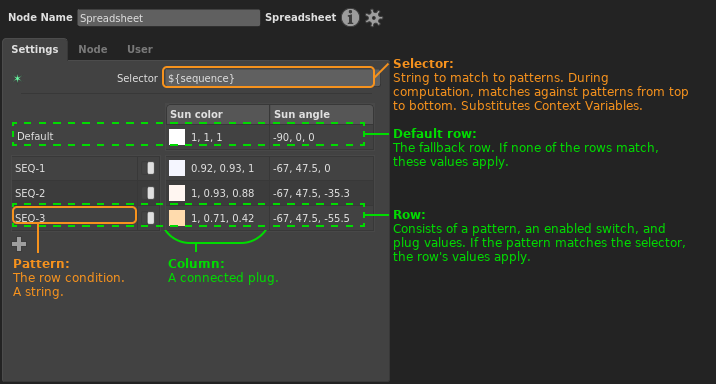Open the SEQ-2 sun color swatch

tap(177, 193)
